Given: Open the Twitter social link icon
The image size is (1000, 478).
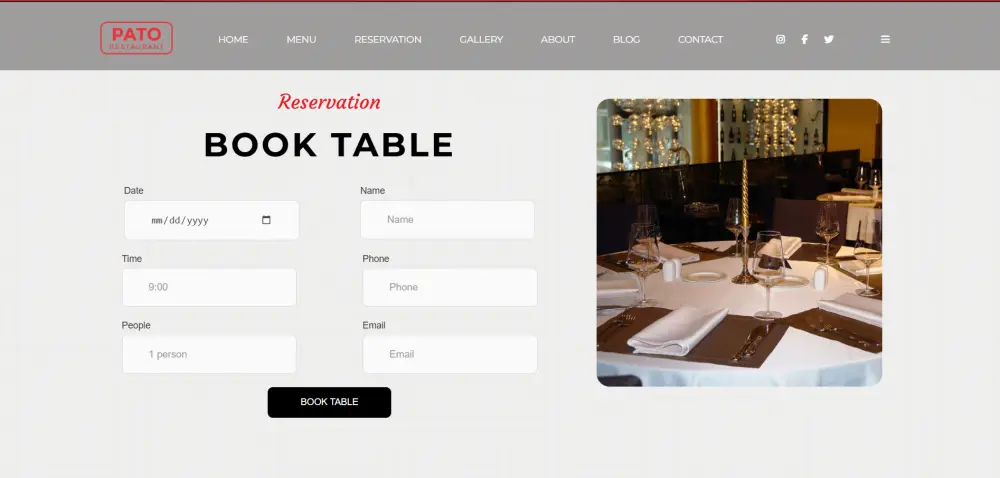Looking at the screenshot, I should point(828,40).
